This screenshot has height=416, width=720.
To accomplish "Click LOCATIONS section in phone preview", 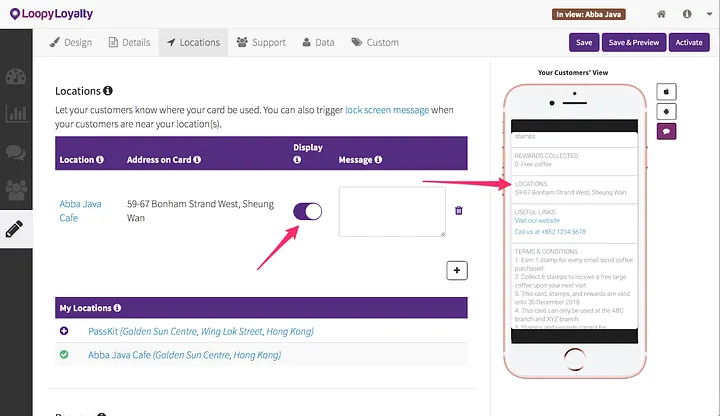I will click(x=574, y=189).
